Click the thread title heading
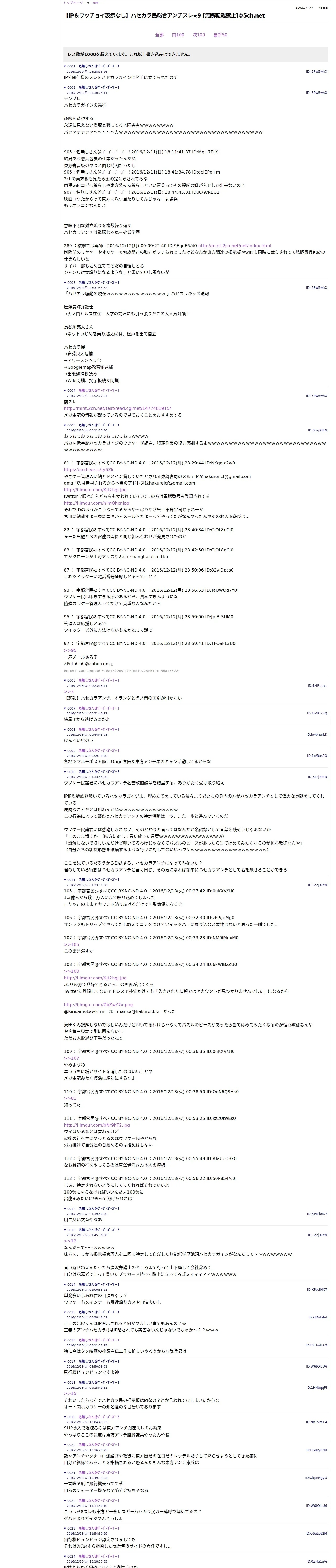Viewport: 336px width, 1568px height. (x=164, y=16)
